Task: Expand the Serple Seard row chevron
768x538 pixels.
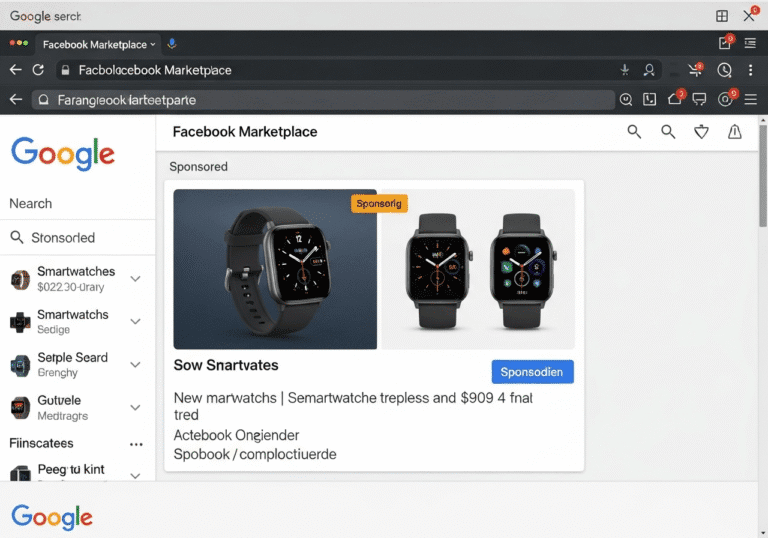Action: (136, 365)
